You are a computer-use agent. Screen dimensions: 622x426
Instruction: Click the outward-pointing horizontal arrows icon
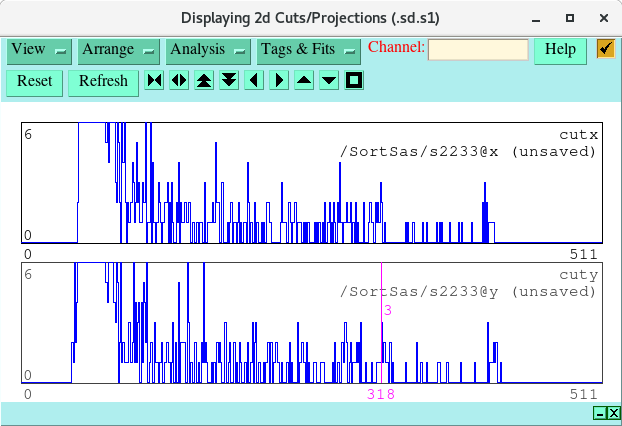tap(180, 81)
